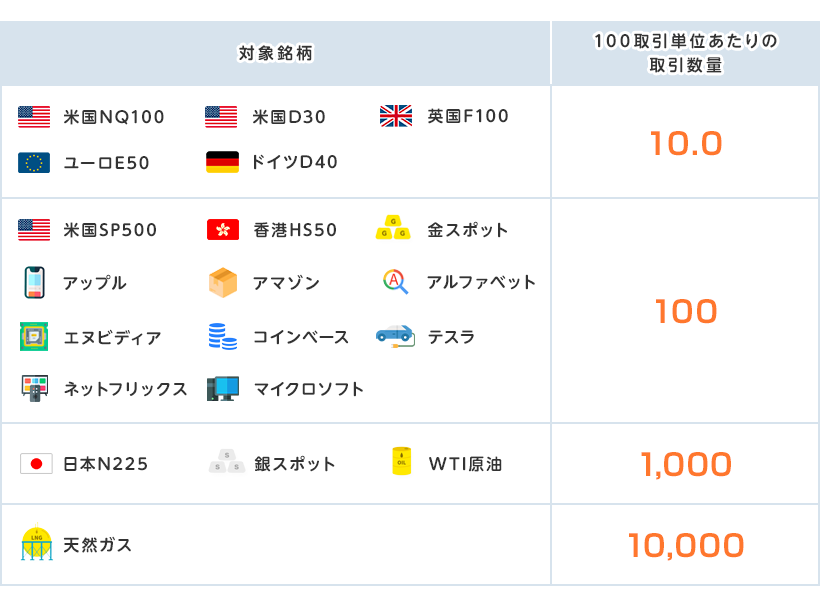Click the 米国SP500 label text

(x=110, y=230)
